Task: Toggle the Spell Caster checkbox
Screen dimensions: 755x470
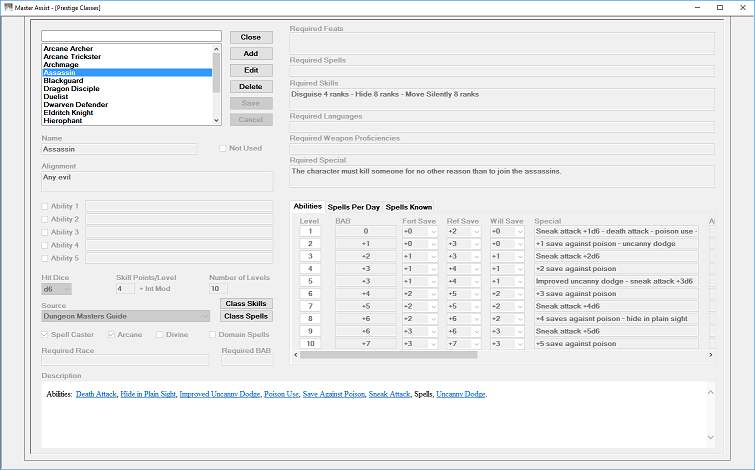Action: coord(45,334)
